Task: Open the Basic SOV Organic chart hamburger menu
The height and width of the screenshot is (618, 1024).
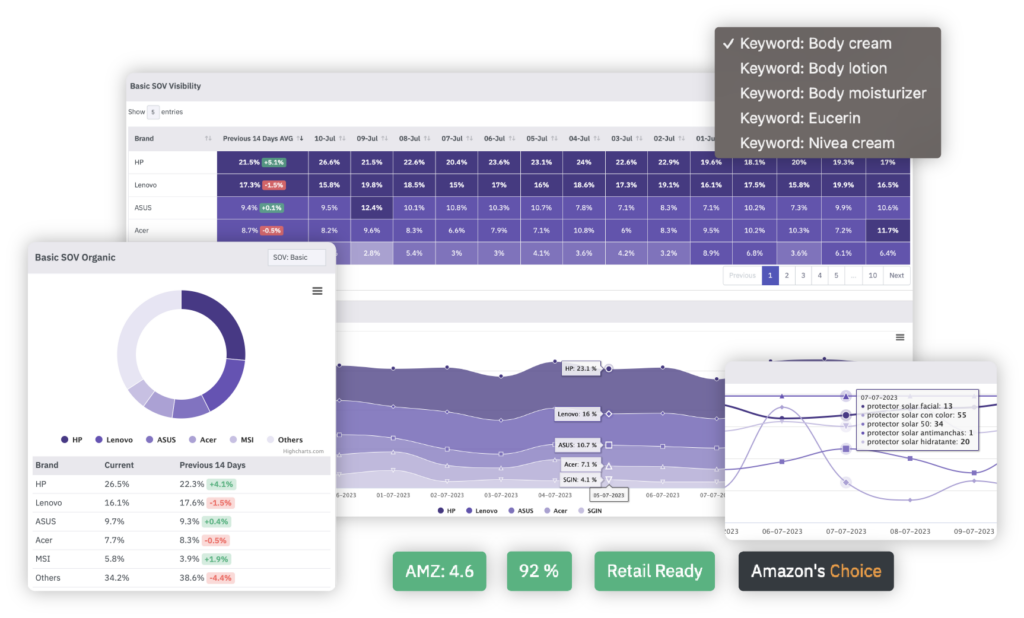Action: tap(317, 291)
